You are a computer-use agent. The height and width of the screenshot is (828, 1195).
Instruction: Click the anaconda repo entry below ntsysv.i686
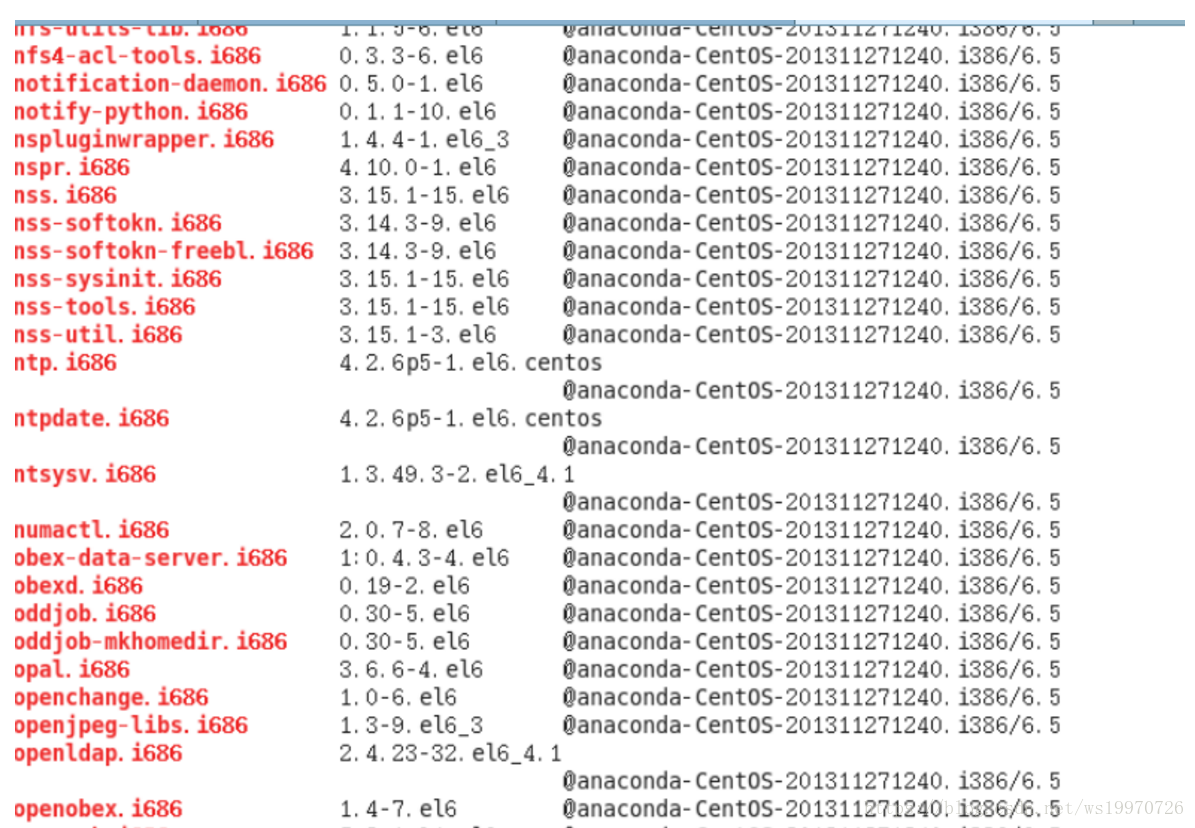(812, 502)
